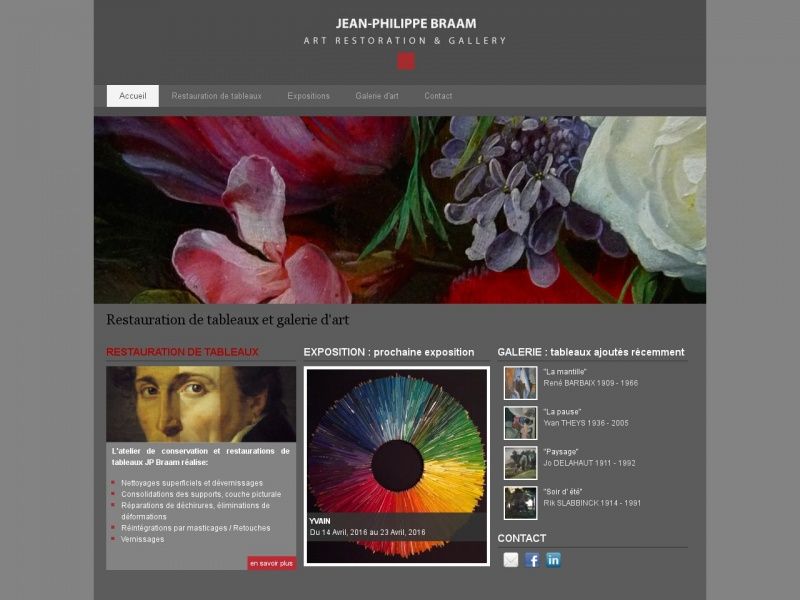Select the Accueil navigation tab
Viewport: 800px width, 600px height.
point(133,96)
